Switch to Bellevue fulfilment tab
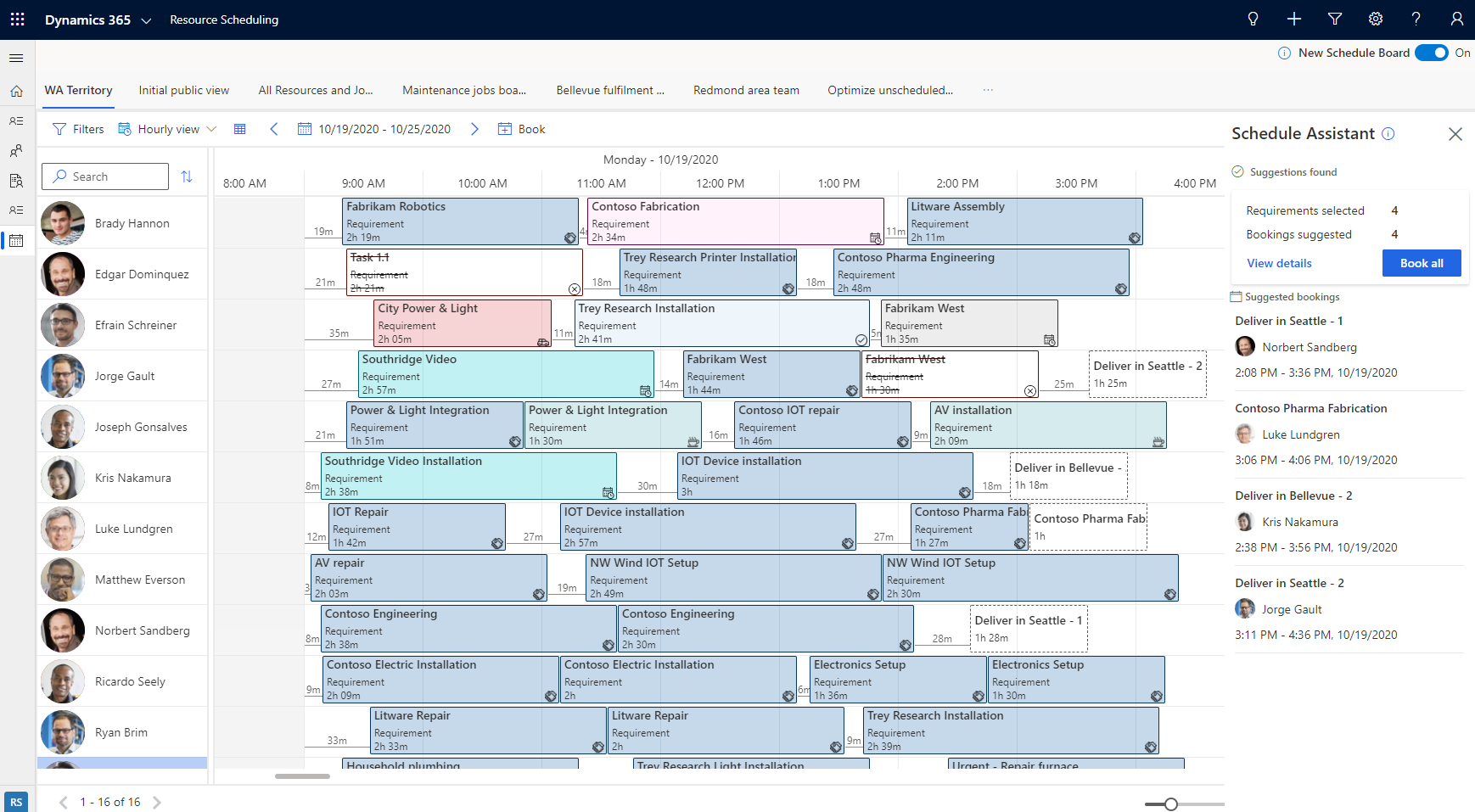Screen dimensions: 1475x812 pyautogui.click(x=610, y=90)
